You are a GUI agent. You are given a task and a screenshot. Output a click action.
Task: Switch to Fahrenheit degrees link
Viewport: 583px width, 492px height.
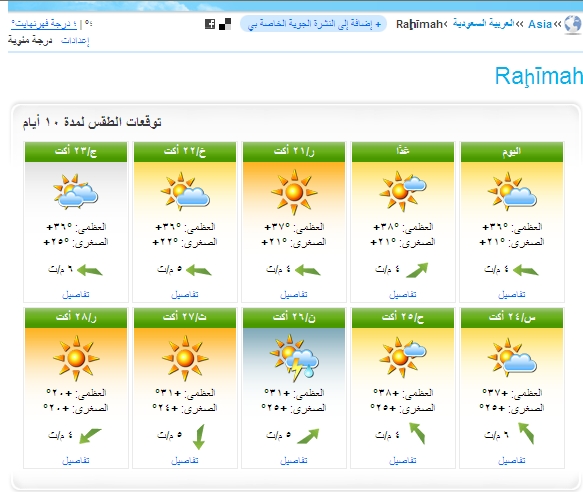[44, 24]
